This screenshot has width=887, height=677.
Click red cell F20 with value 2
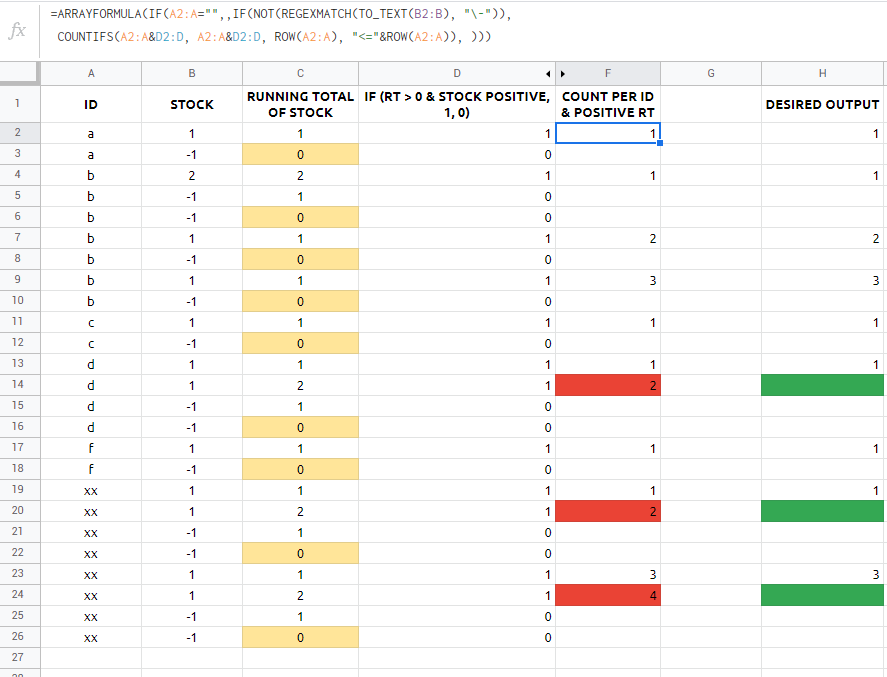[x=608, y=511]
